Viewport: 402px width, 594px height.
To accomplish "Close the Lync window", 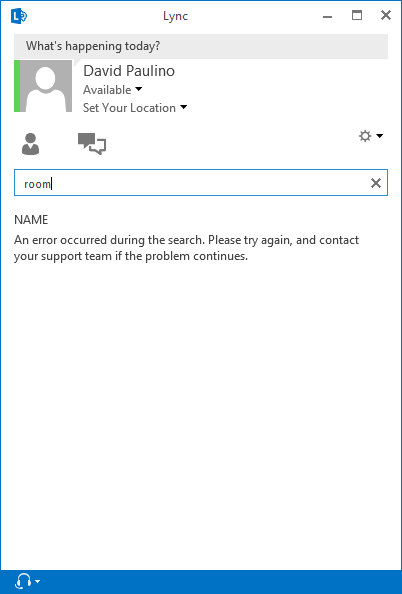I will (x=386, y=16).
